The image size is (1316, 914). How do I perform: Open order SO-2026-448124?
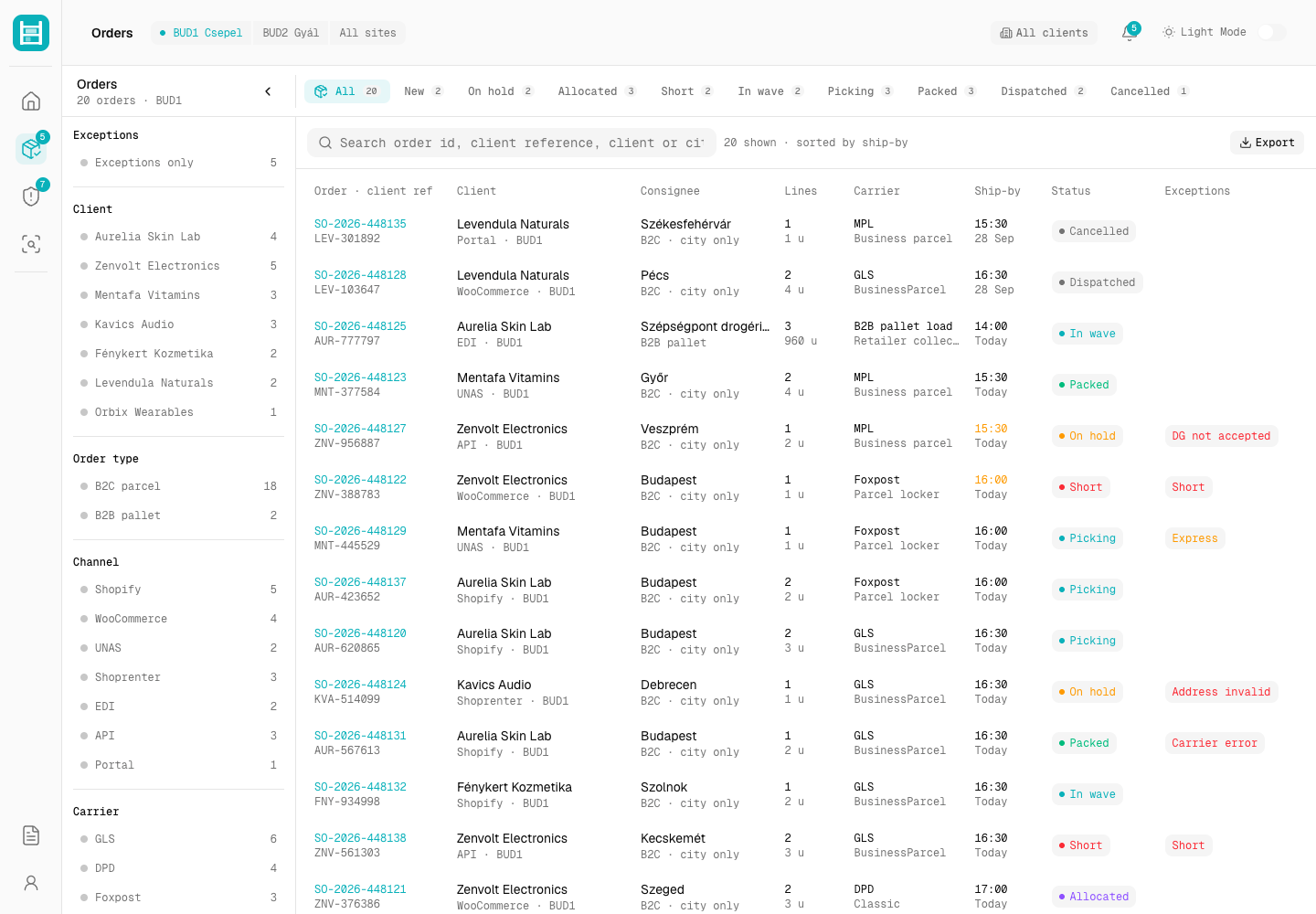coord(360,685)
